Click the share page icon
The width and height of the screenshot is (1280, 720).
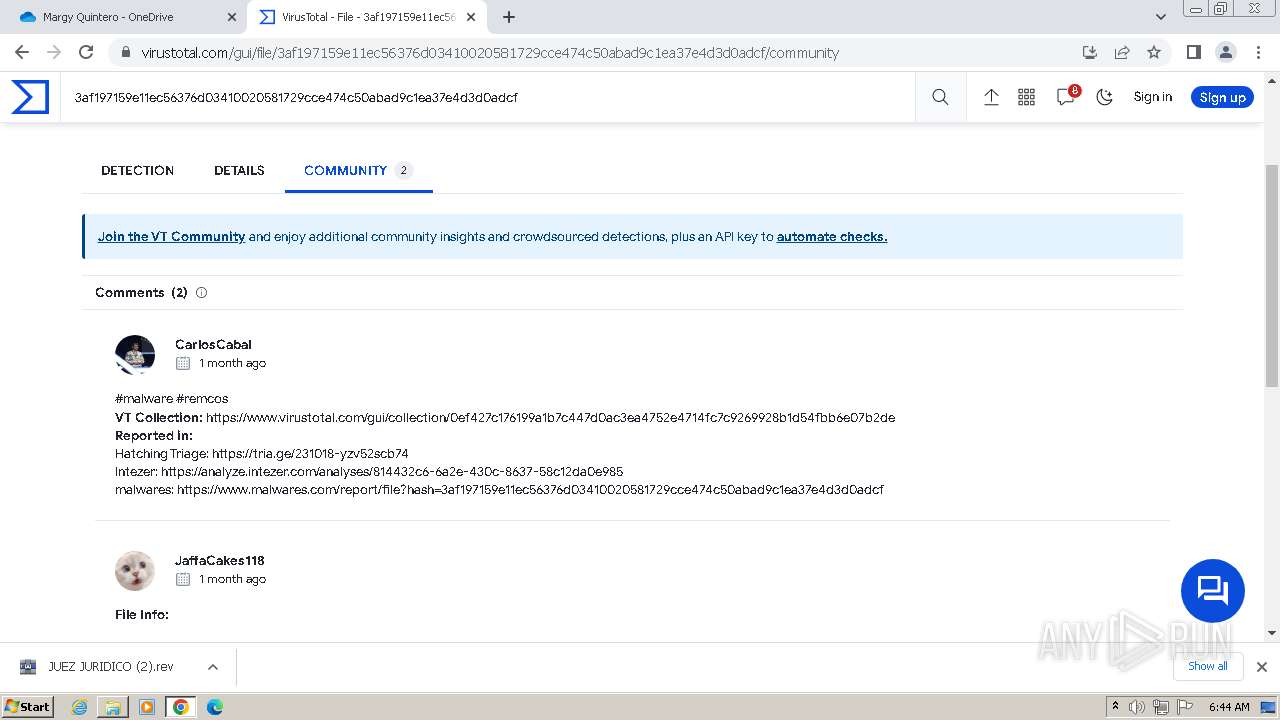(1122, 52)
